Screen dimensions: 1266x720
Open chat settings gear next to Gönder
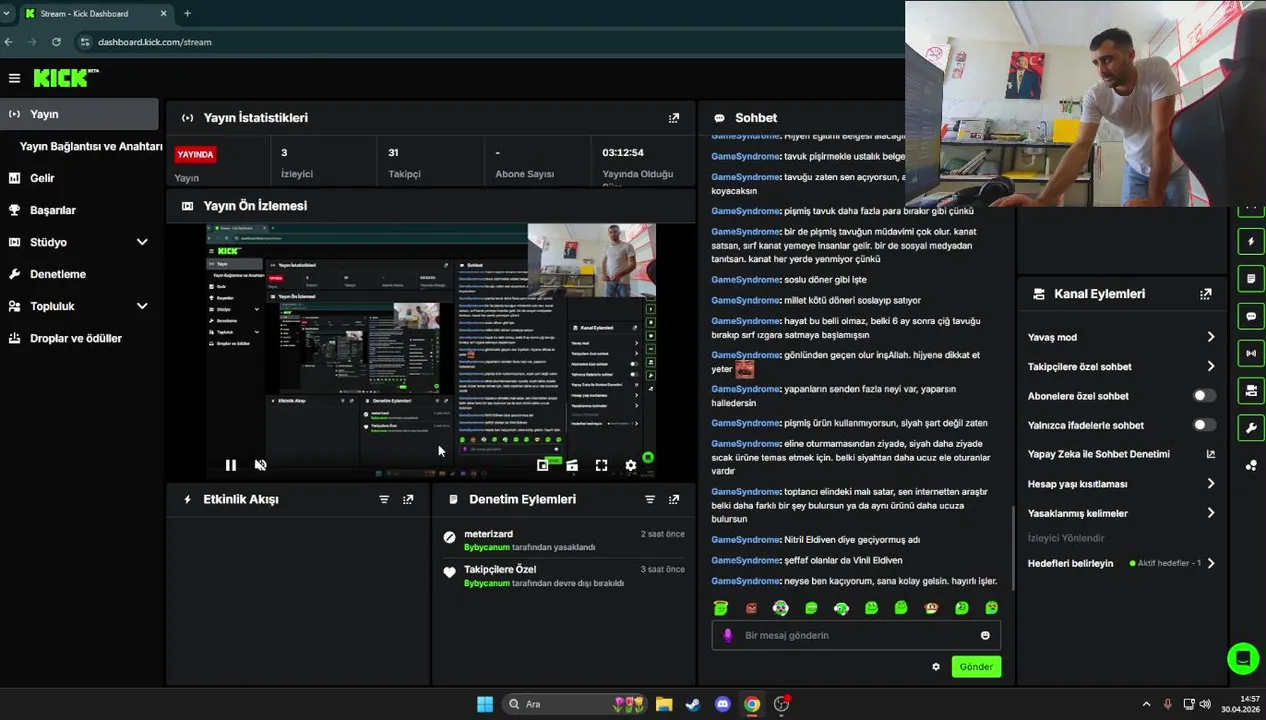[x=936, y=667]
